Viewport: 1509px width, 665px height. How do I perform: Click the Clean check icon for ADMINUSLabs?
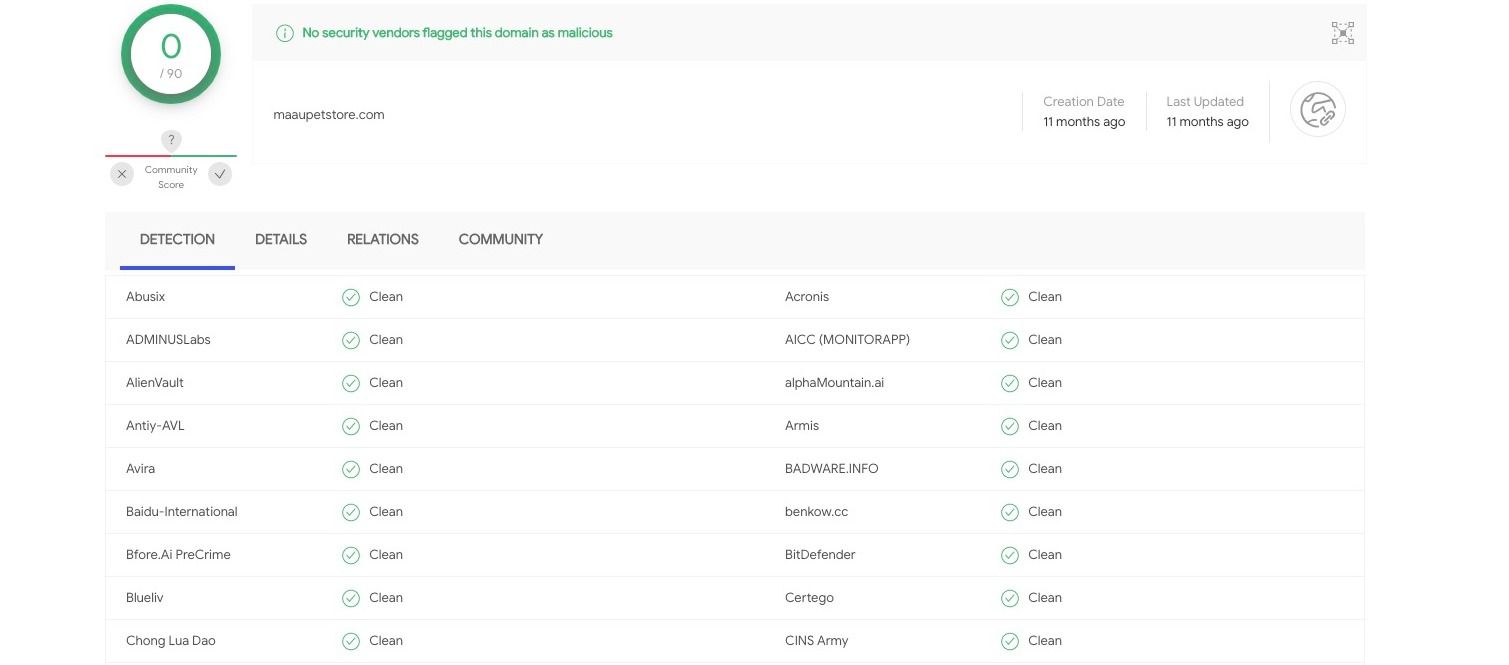pyautogui.click(x=351, y=340)
